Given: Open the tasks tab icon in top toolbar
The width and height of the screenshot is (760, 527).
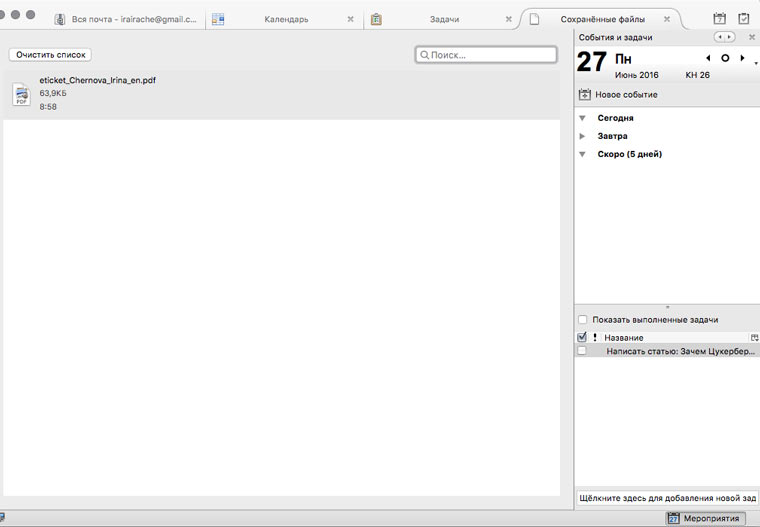Looking at the screenshot, I should click(744, 18).
